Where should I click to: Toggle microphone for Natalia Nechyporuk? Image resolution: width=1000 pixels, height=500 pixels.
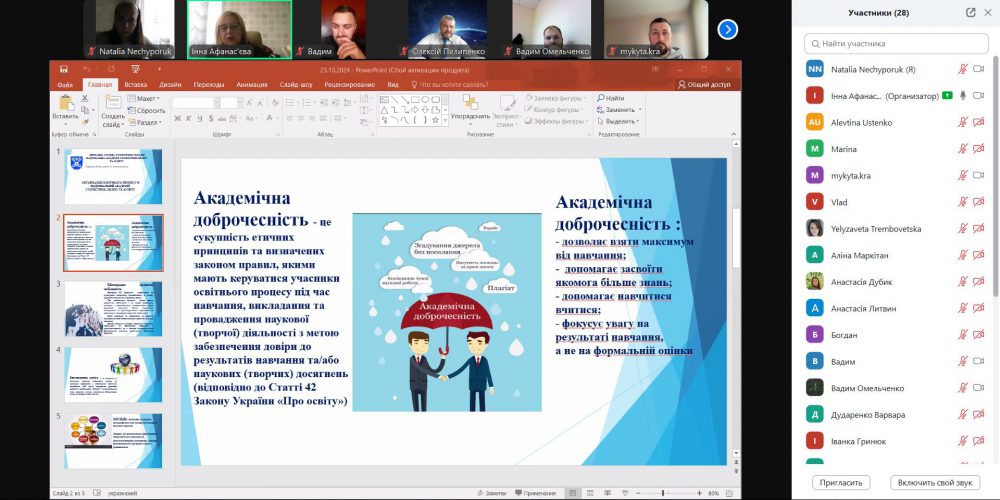[962, 69]
